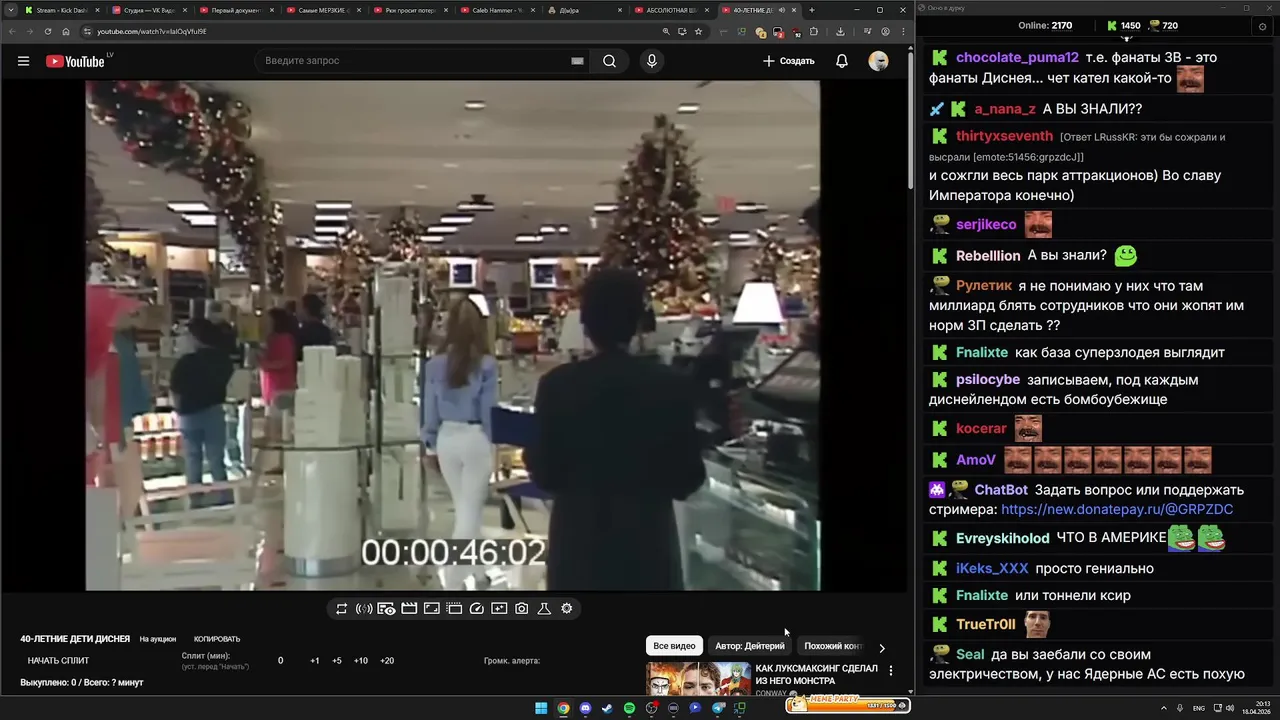The height and width of the screenshot is (720, 1280).
Task: Open Steam from the taskbar
Action: (x=607, y=708)
